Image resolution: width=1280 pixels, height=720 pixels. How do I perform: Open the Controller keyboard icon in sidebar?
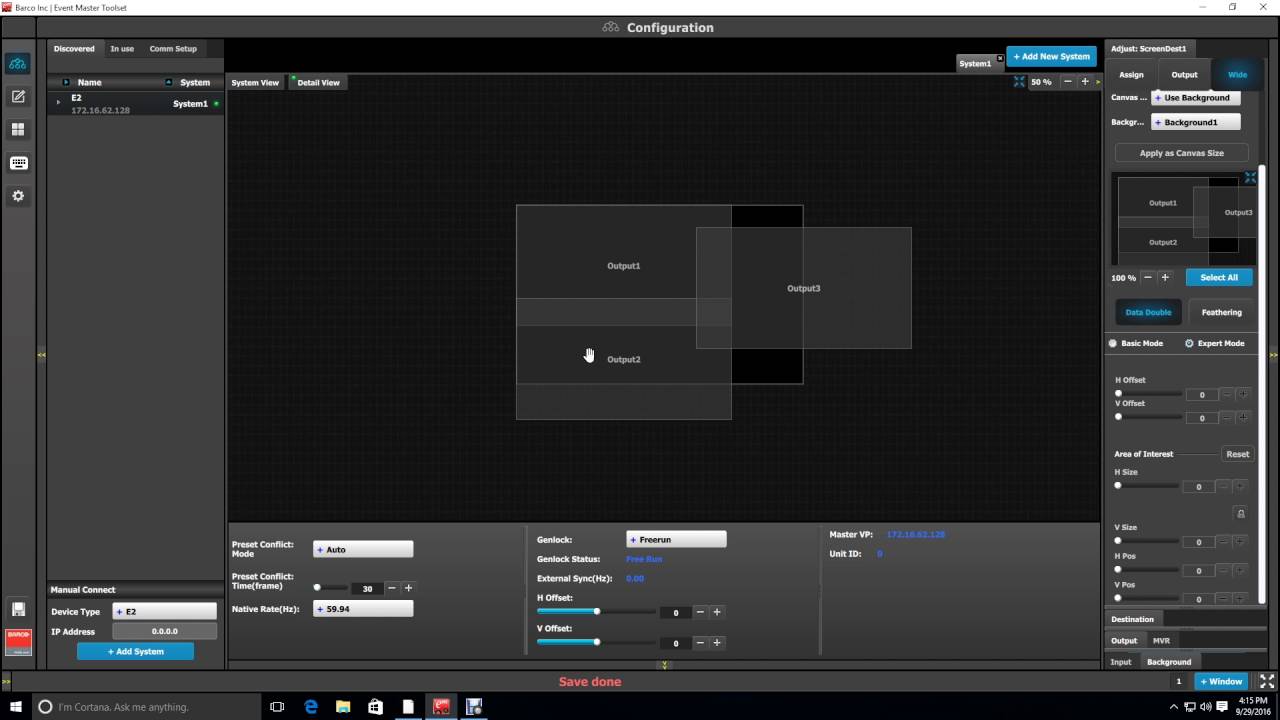click(17, 163)
